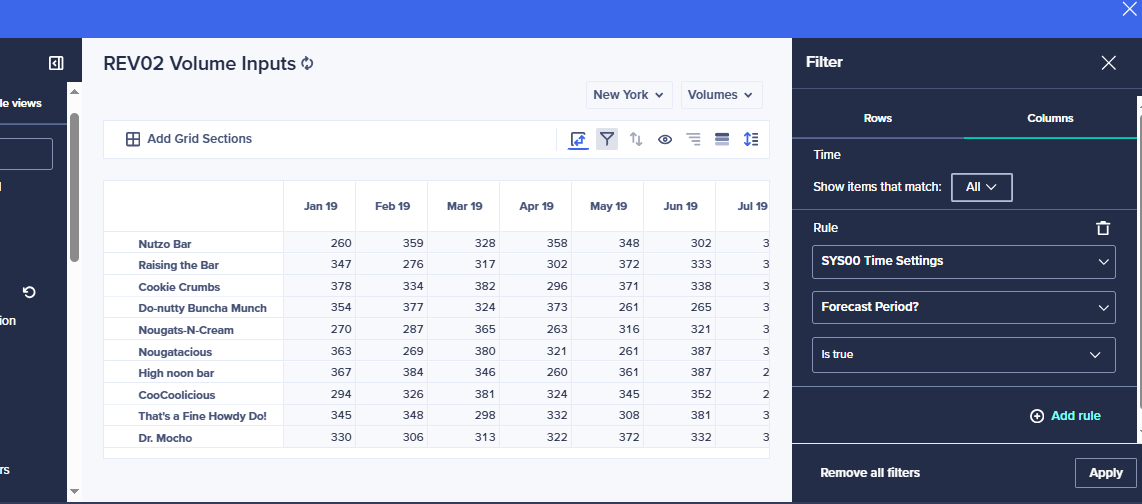Click the conditional formatting bars icon
1142x504 pixels.
coord(722,139)
